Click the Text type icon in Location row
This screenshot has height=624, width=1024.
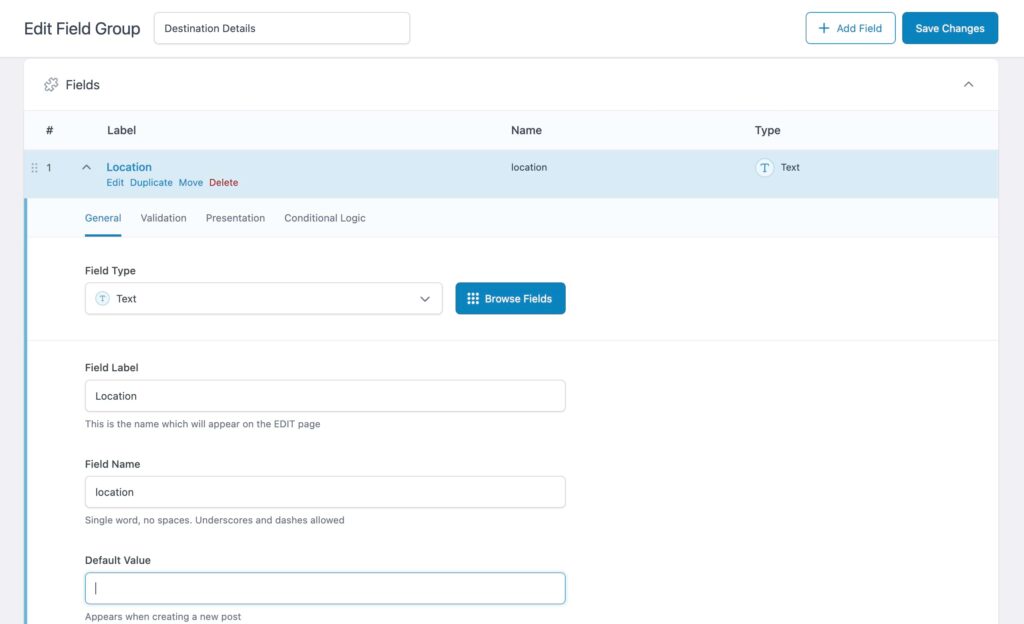(x=765, y=168)
